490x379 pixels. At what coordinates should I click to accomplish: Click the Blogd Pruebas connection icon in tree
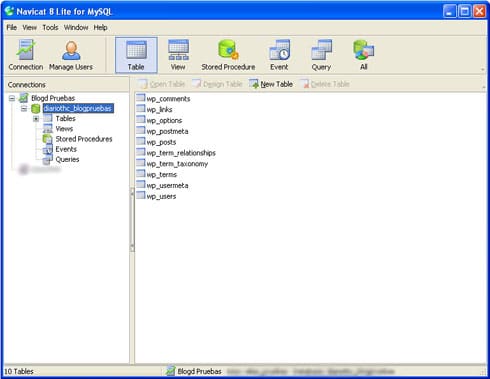click(x=23, y=98)
